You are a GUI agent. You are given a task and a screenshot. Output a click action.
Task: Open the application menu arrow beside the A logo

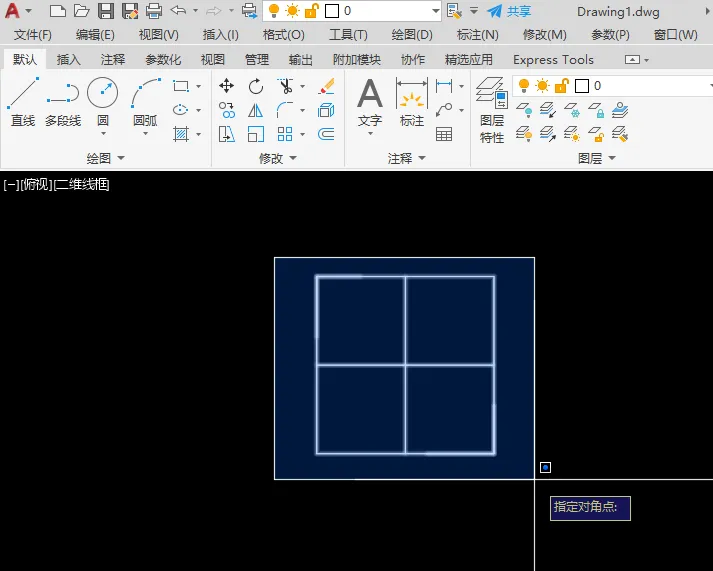click(28, 10)
